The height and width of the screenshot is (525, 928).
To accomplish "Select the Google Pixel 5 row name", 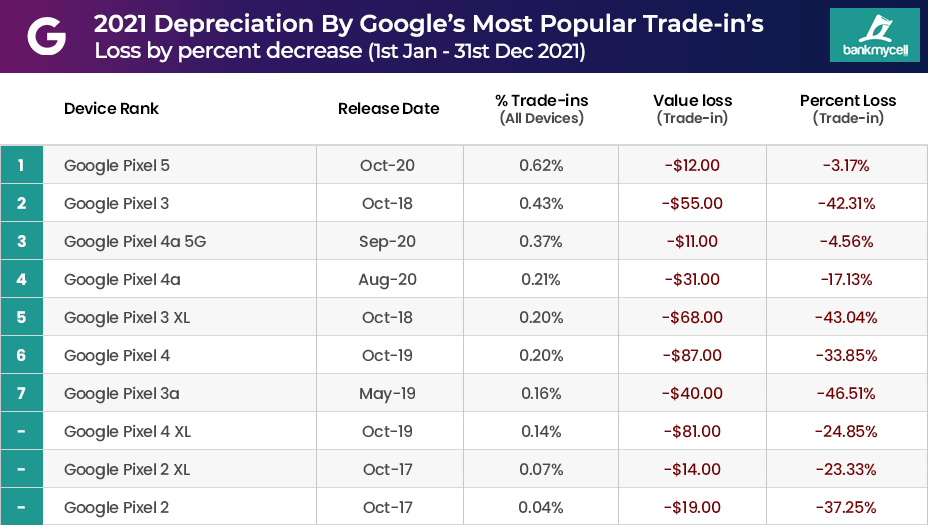I will [116, 165].
